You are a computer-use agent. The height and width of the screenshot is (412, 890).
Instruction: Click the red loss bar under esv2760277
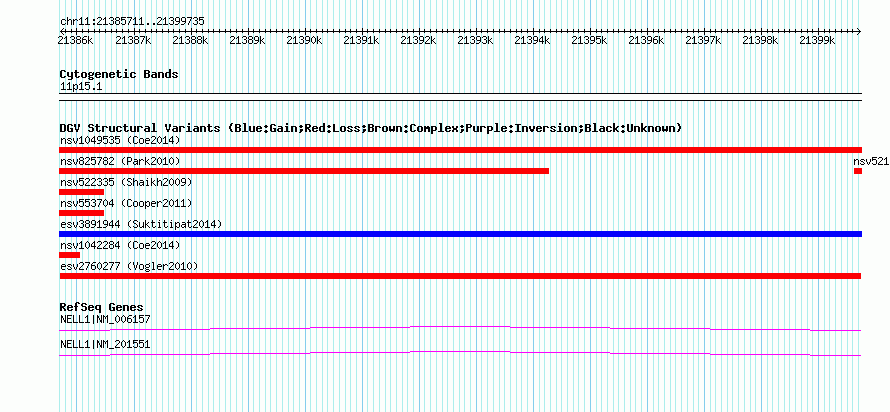click(460, 276)
